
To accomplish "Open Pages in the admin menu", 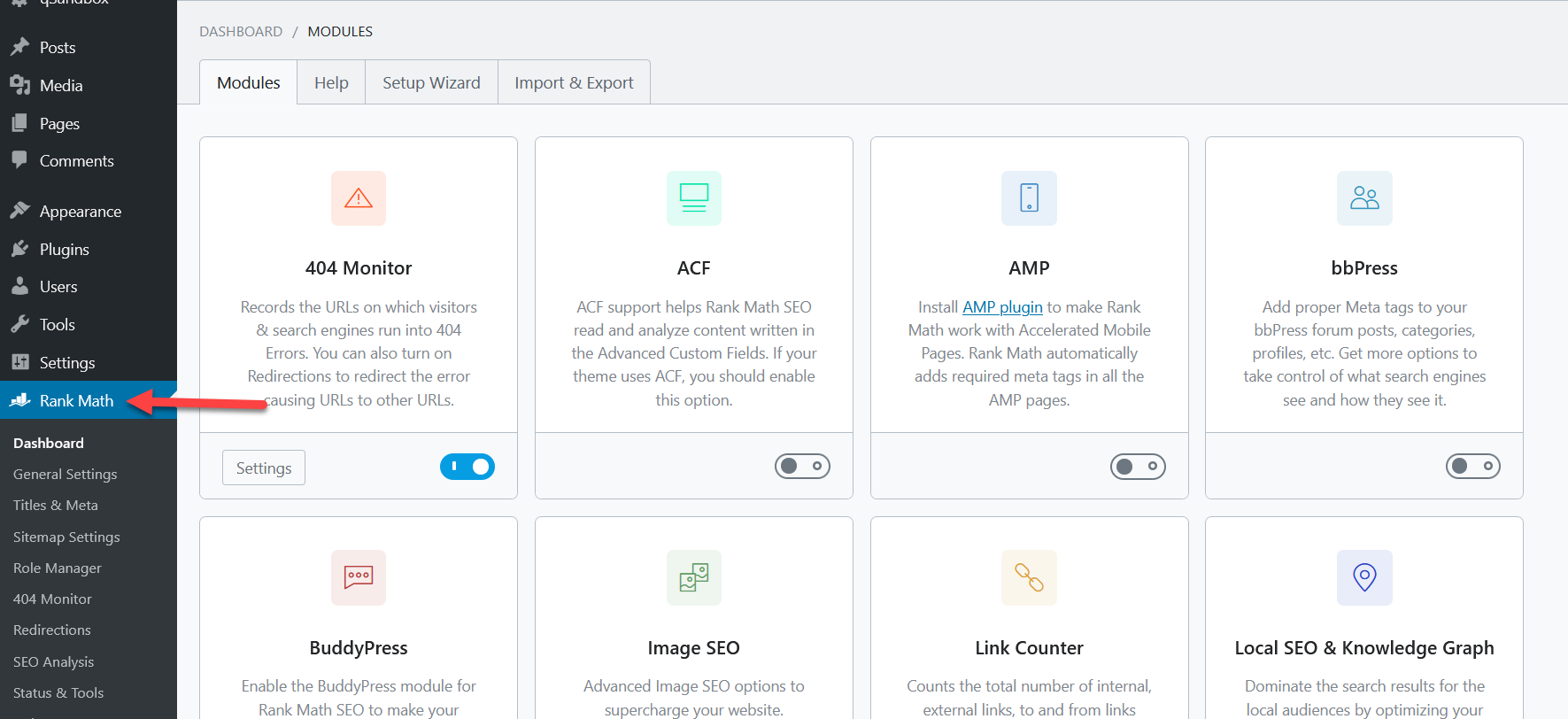I will pyautogui.click(x=89, y=123).
